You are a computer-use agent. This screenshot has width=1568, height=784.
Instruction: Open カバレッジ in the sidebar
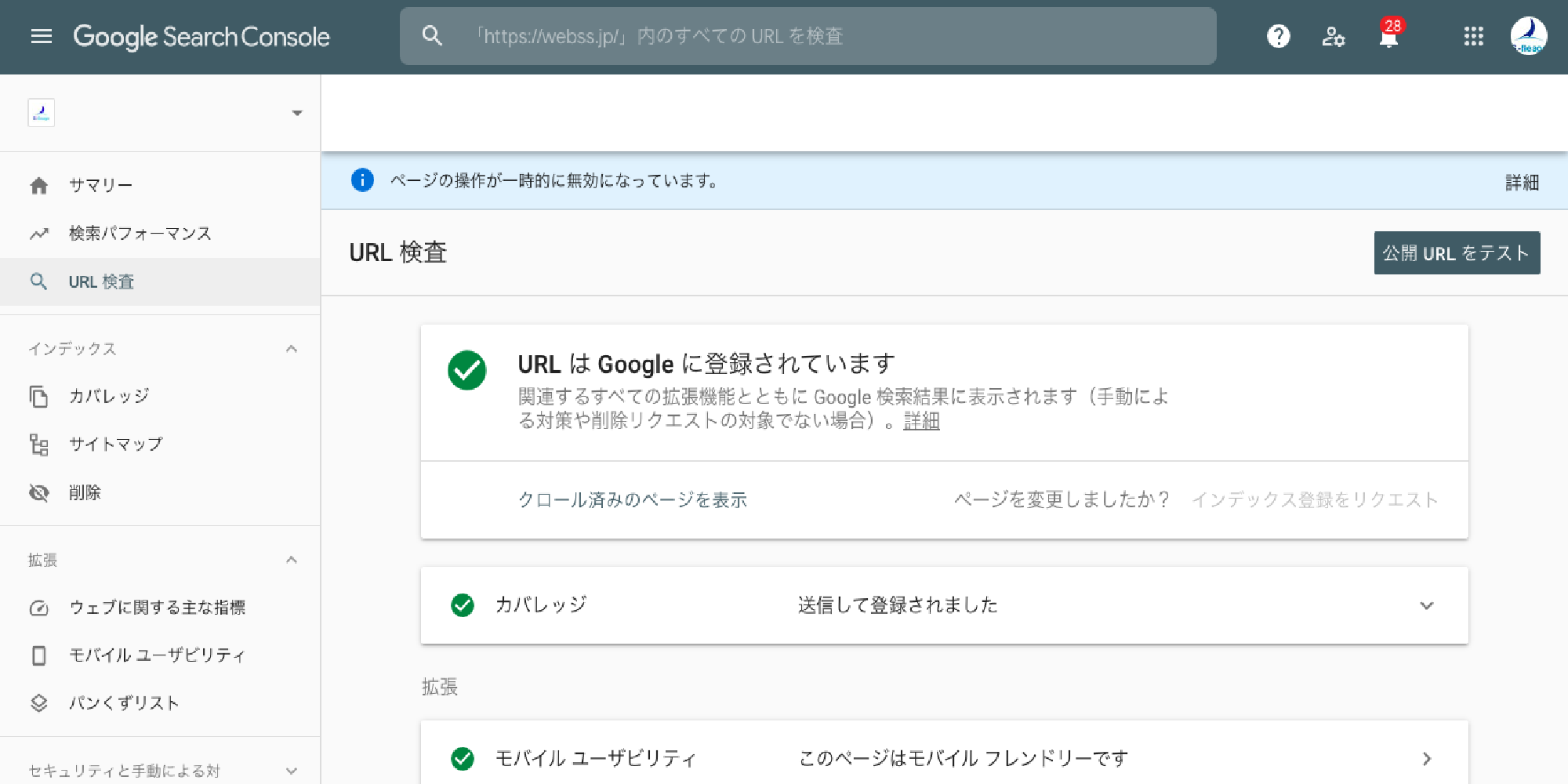[x=109, y=396]
